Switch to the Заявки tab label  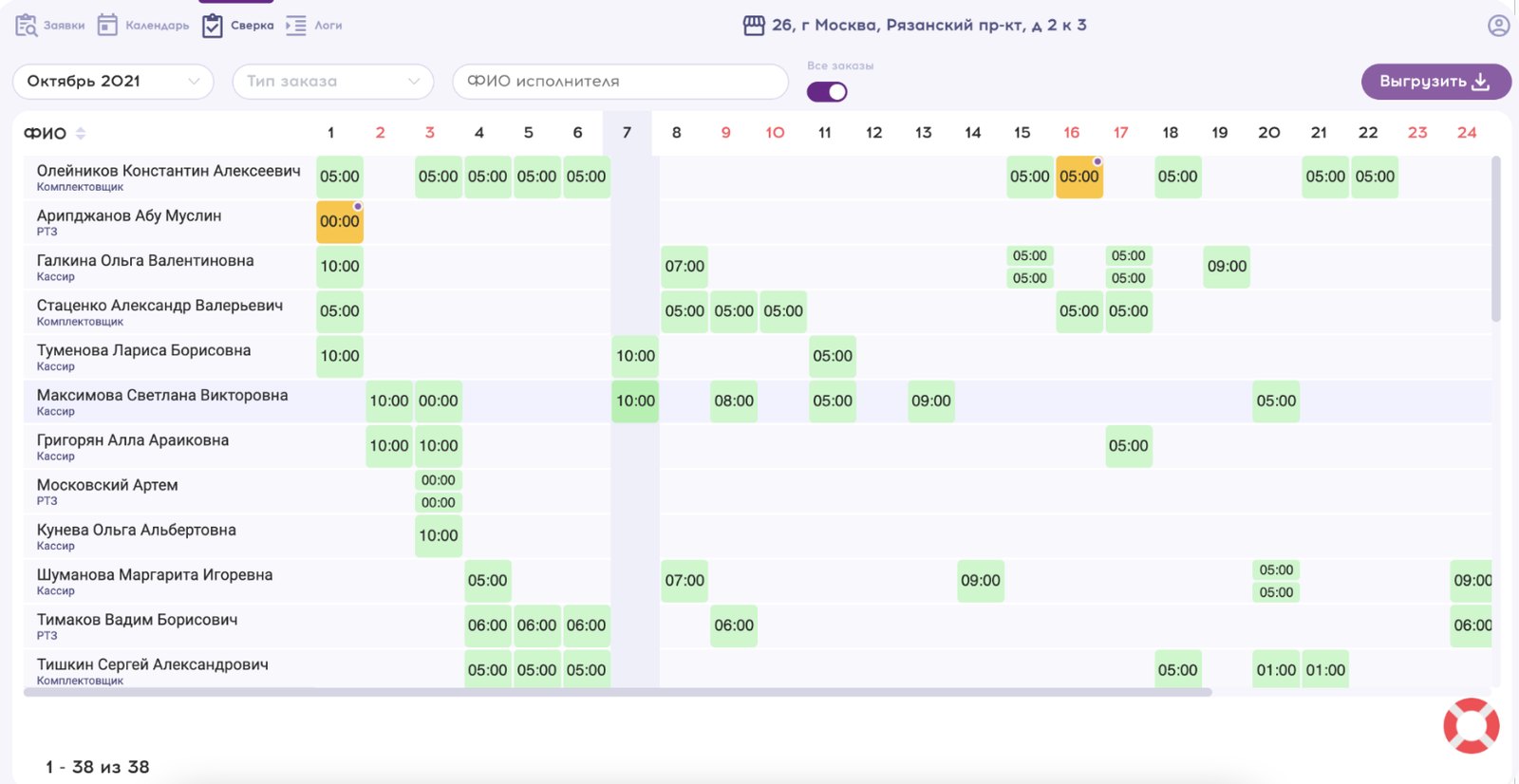pos(65,26)
